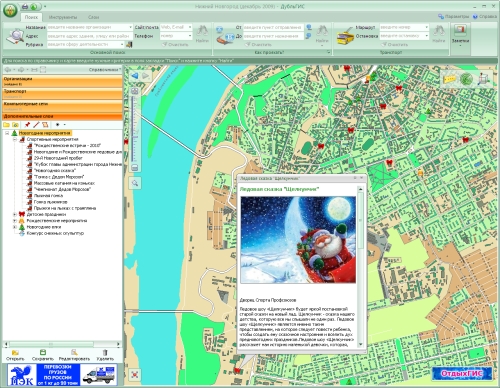This screenshot has width=500, height=388.
Task: Switch to the Поиск ribbon tab
Action: [31, 17]
